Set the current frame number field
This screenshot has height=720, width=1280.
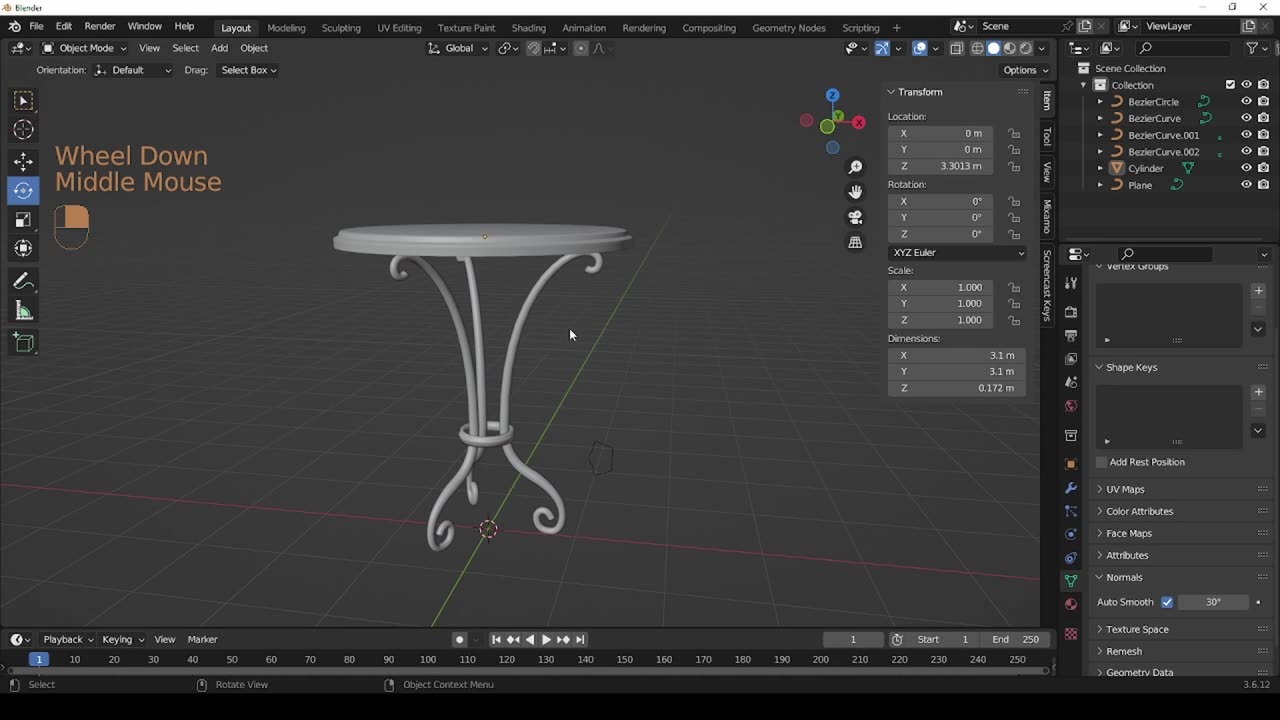(853, 640)
